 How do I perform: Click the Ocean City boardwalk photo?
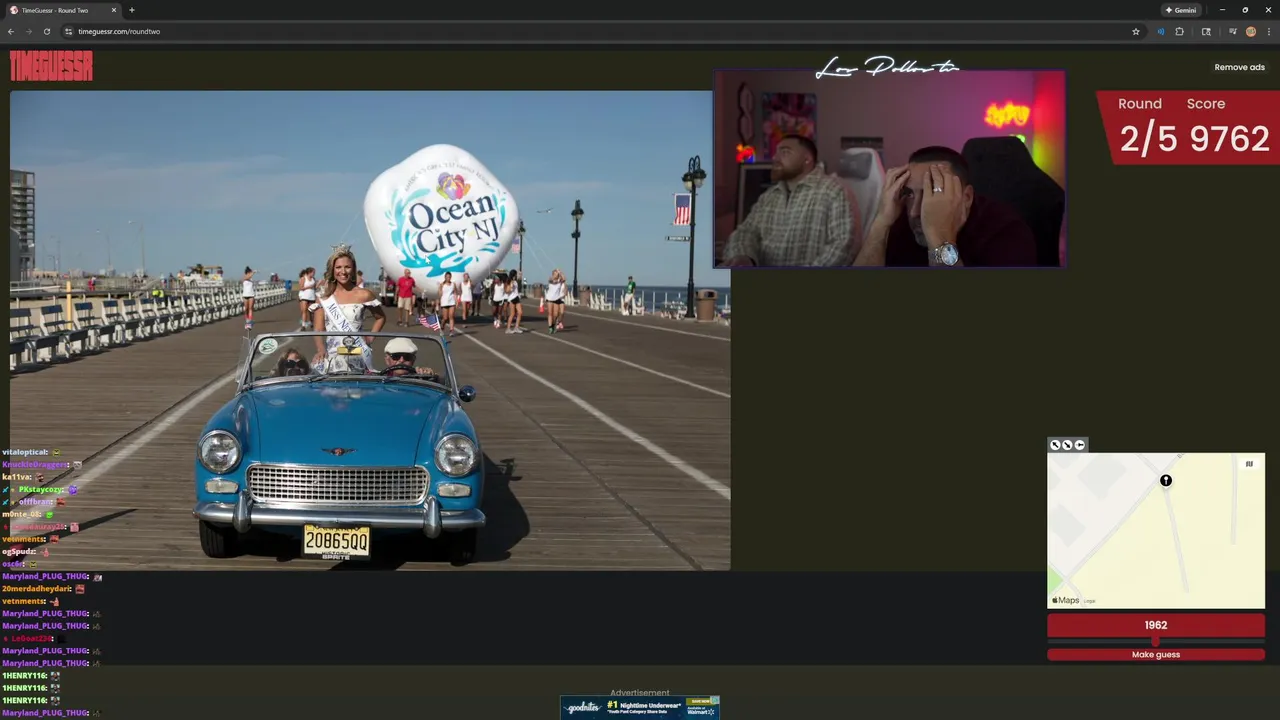370,330
